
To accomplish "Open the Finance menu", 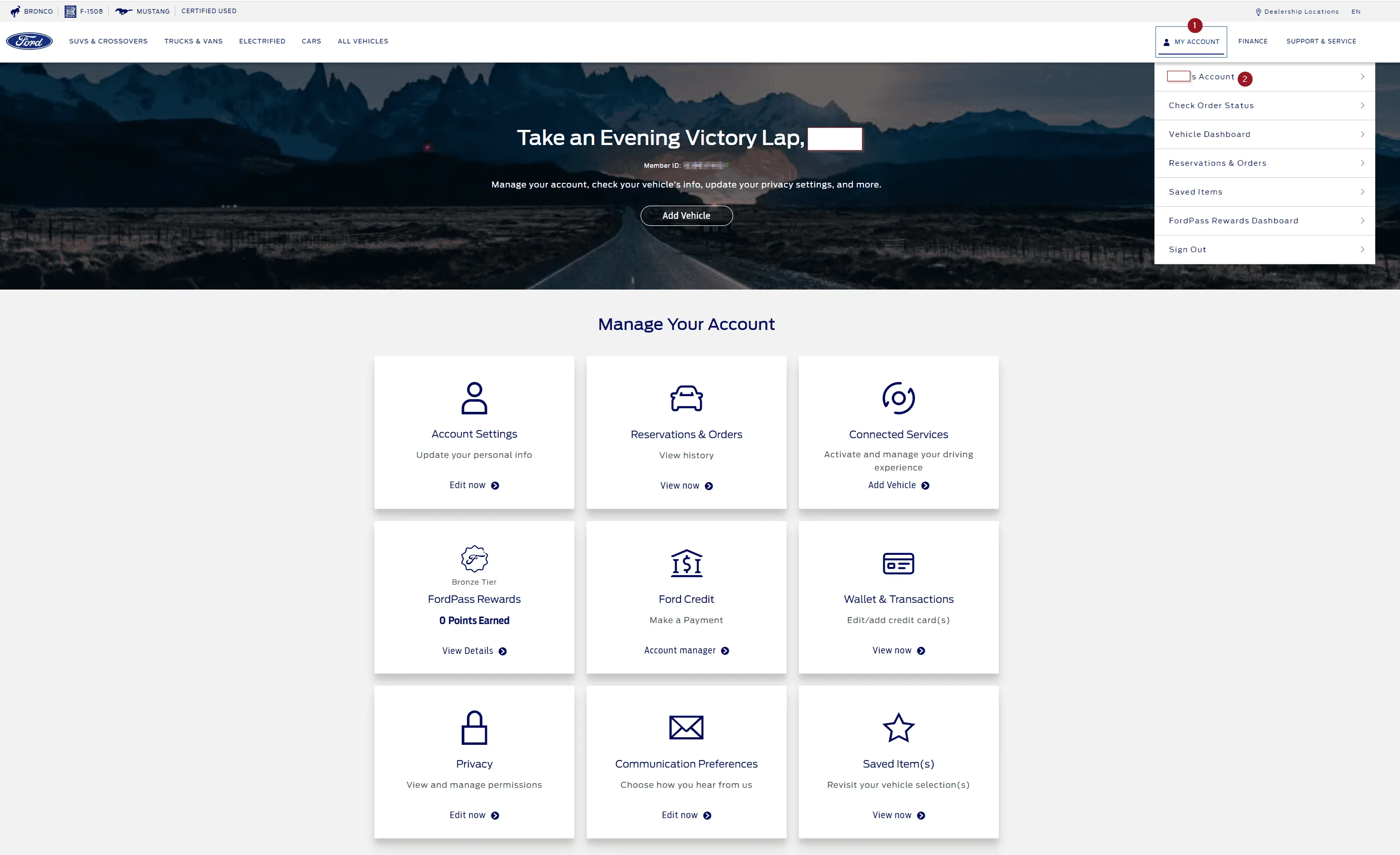I will coord(1253,41).
